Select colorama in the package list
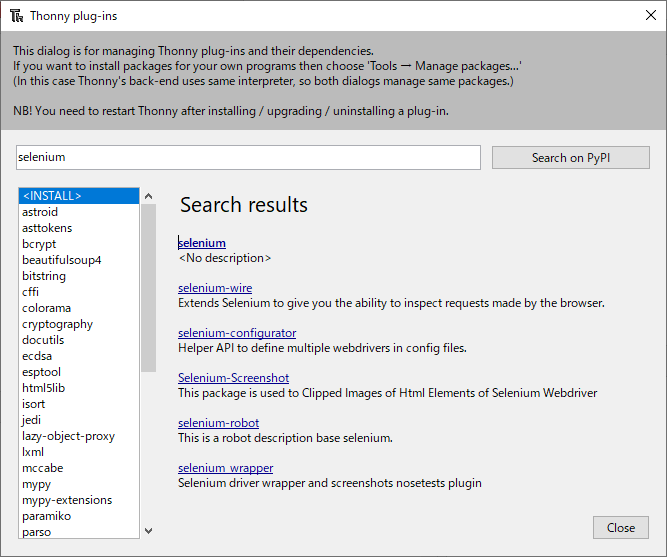Screen dimensions: 667x557 tap(79, 308)
